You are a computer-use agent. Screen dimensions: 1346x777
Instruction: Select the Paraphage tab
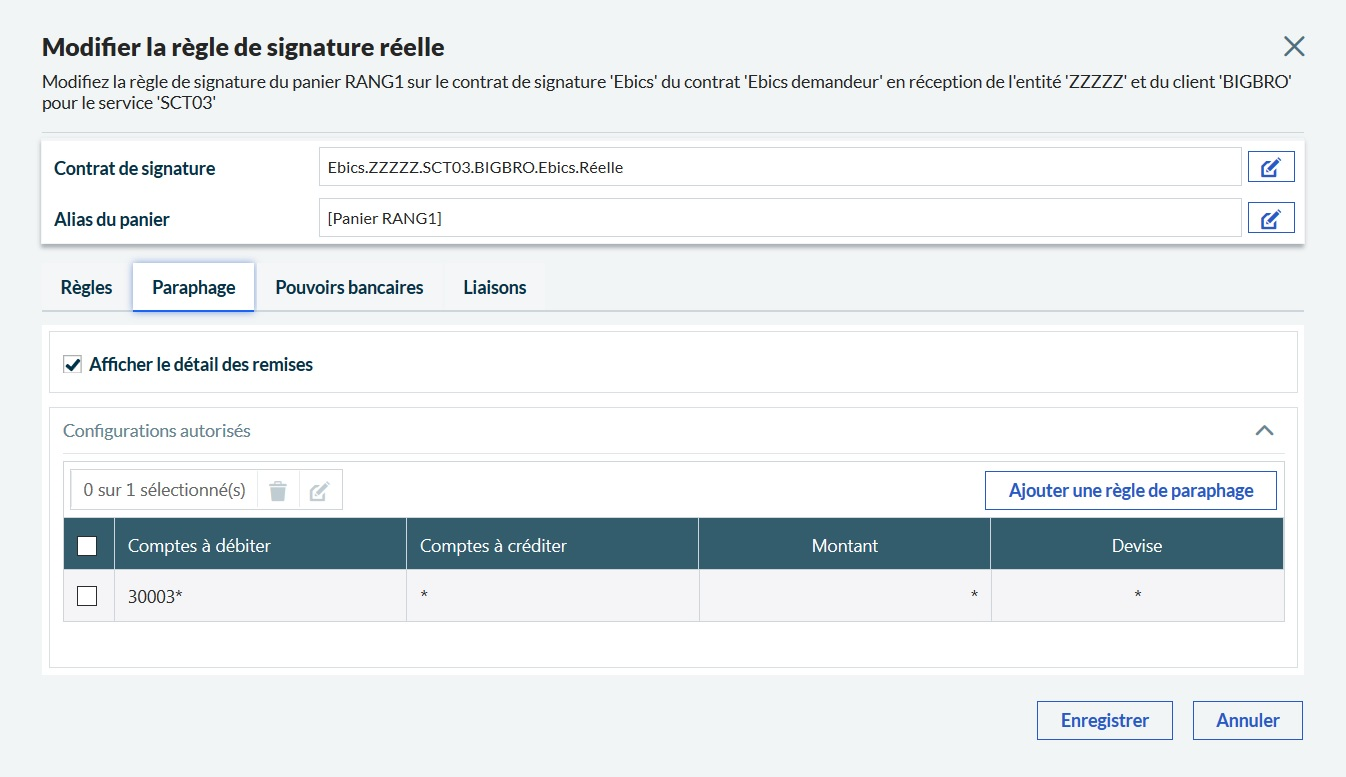pos(194,288)
